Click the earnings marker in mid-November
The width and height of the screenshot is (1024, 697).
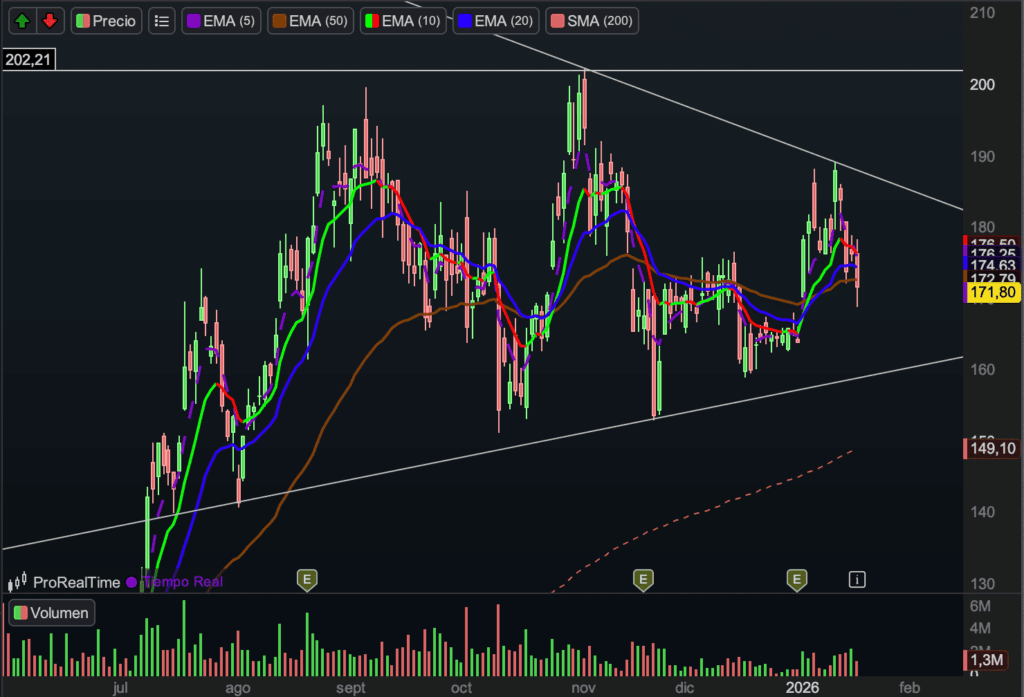pyautogui.click(x=644, y=579)
